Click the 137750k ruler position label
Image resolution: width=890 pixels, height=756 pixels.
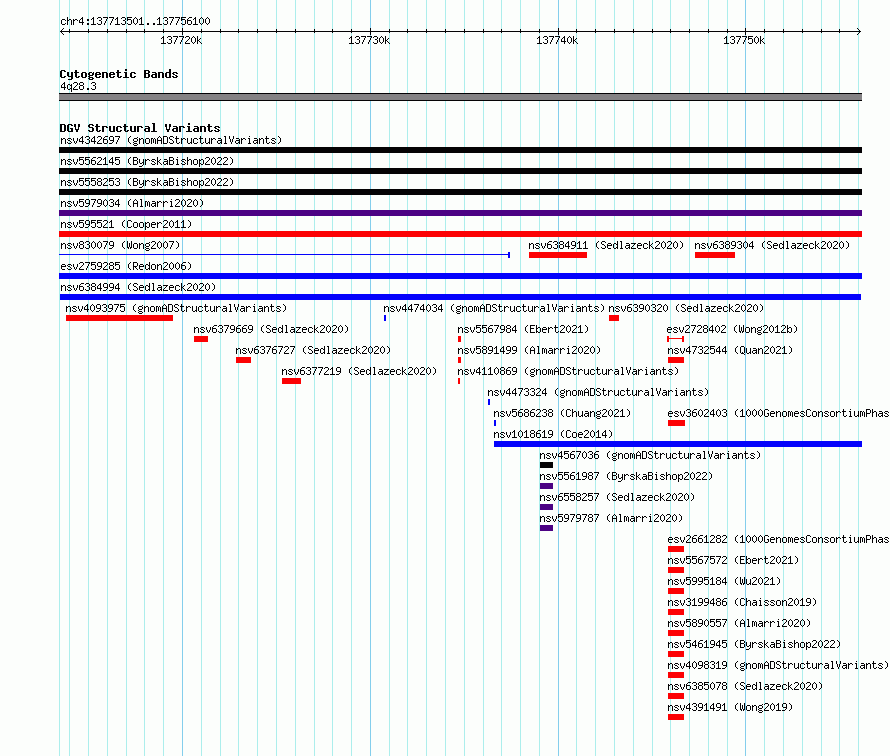744,40
